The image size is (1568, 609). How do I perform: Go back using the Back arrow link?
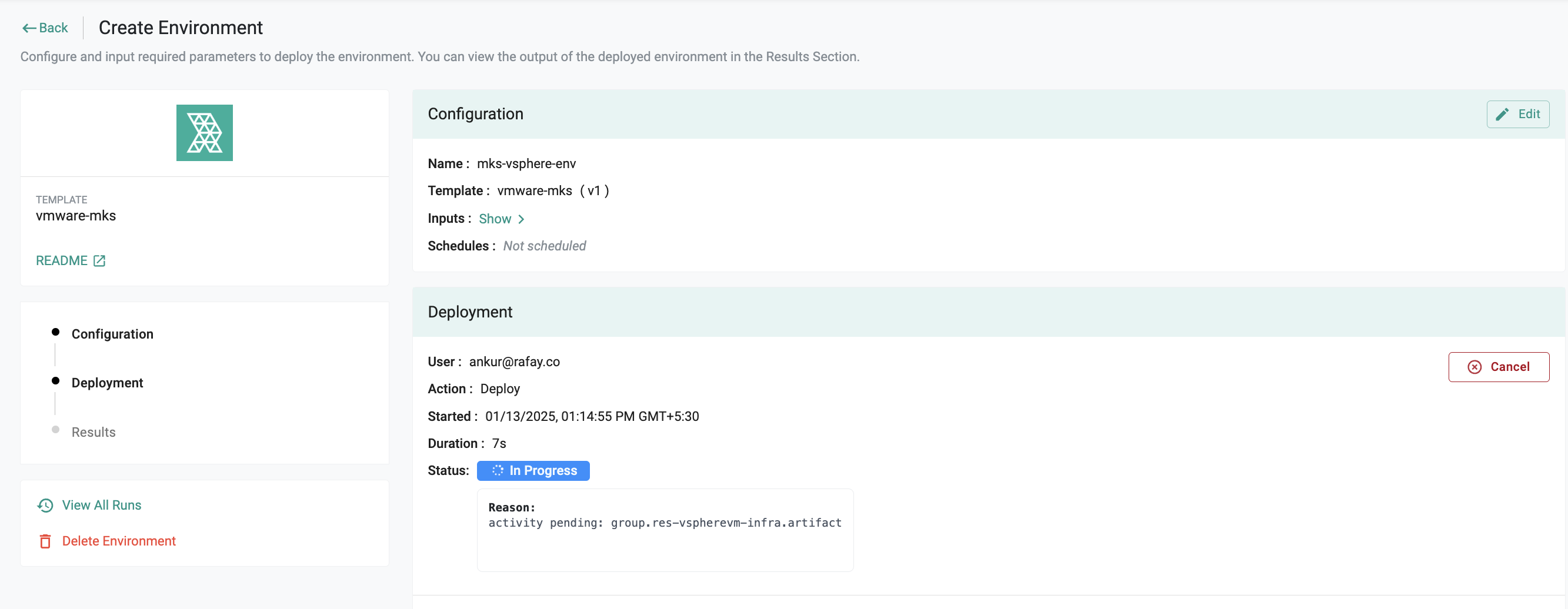click(45, 28)
